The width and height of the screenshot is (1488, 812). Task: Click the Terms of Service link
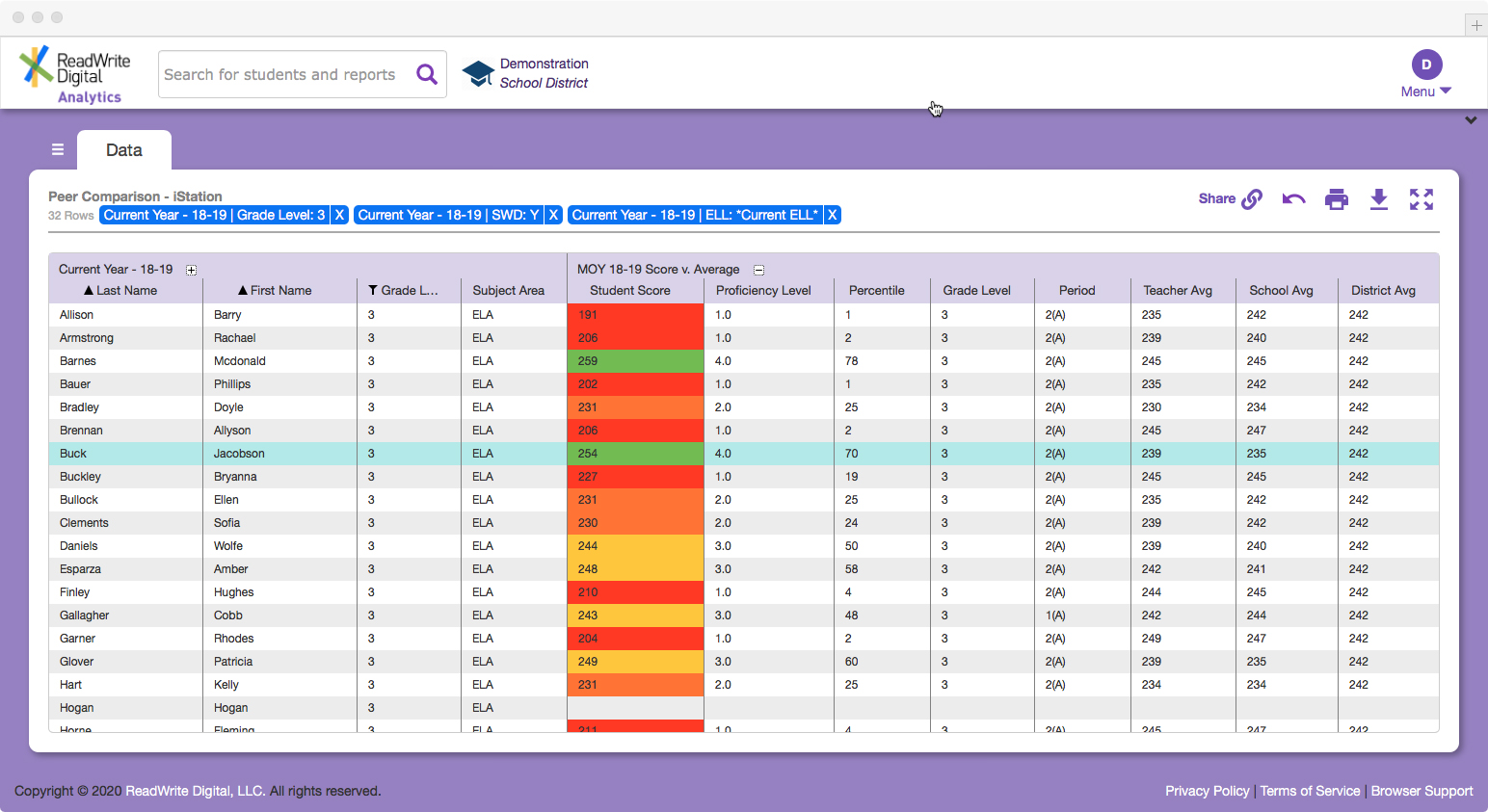point(1310,790)
